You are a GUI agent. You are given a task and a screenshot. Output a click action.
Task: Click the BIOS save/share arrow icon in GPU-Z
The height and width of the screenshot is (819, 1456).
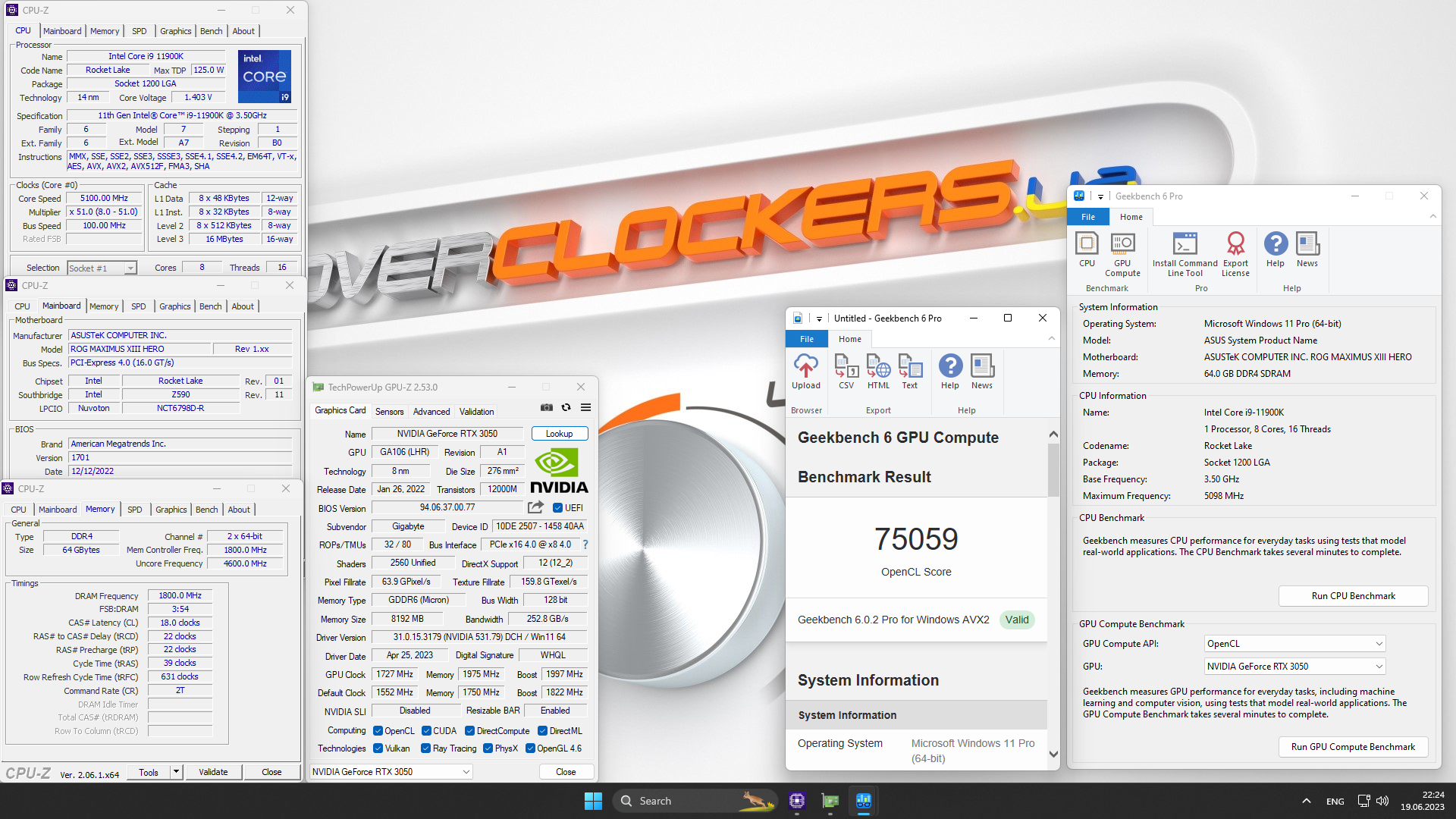[536, 507]
